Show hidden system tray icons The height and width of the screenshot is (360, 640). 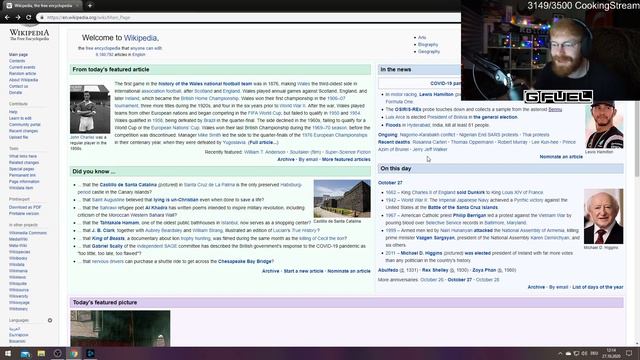(560, 353)
